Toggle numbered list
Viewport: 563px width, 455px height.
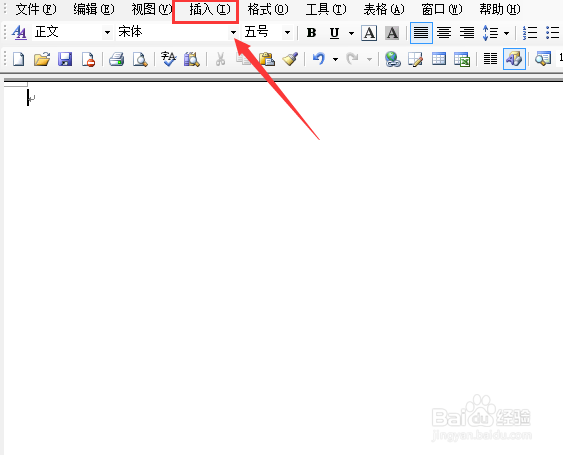(530, 33)
